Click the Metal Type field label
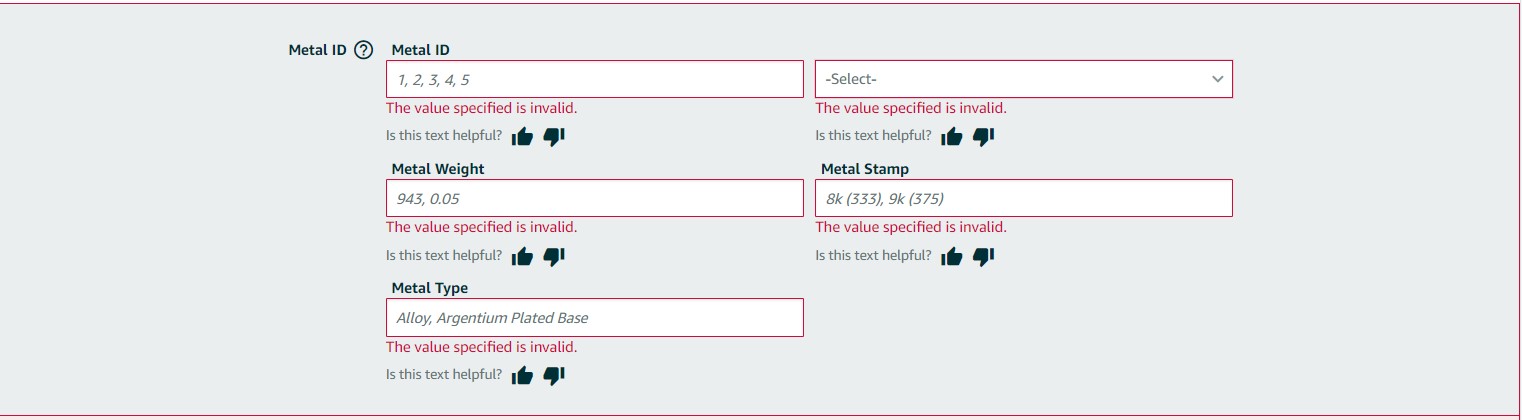The image size is (1522, 420). pyautogui.click(x=430, y=288)
